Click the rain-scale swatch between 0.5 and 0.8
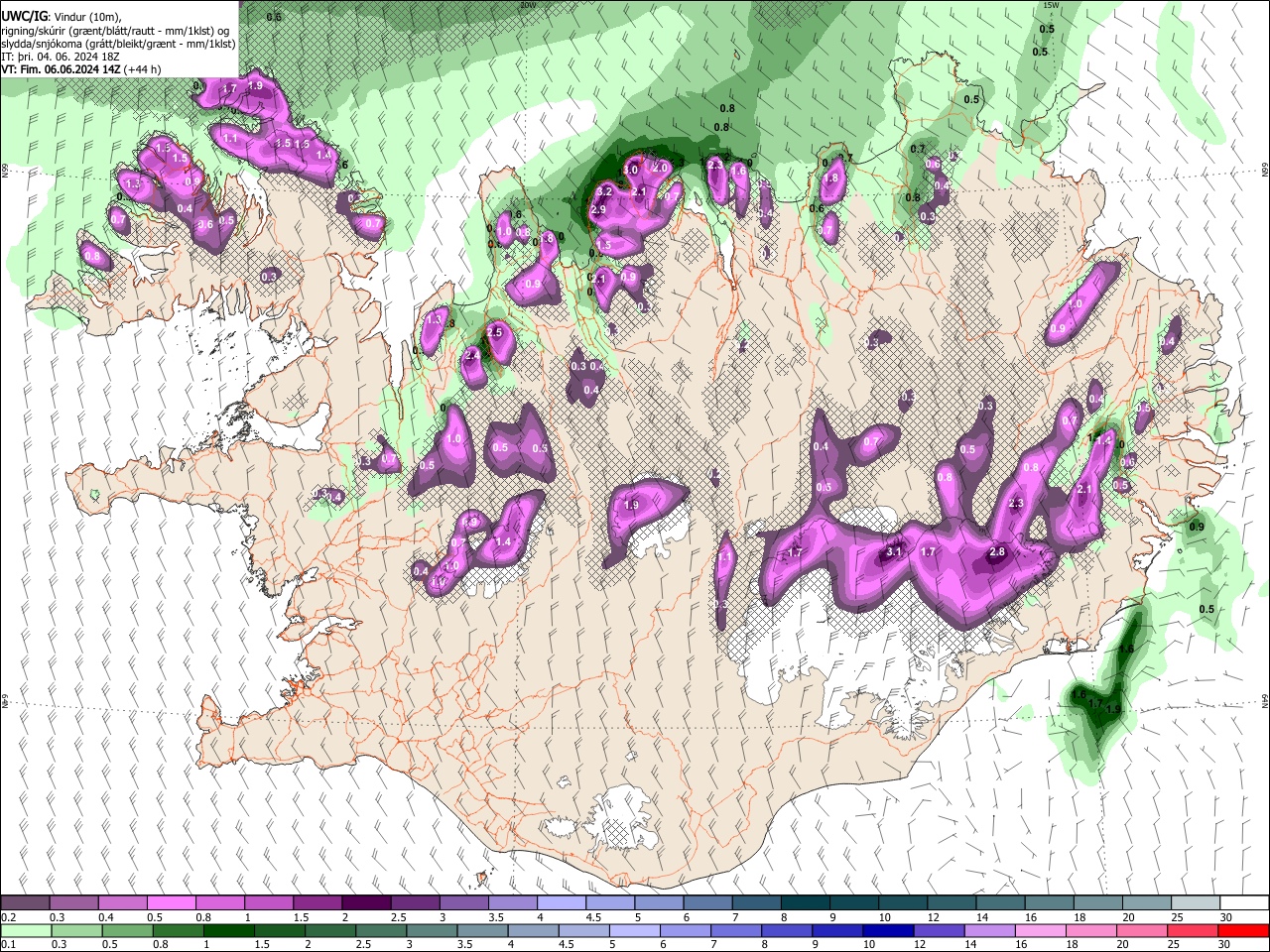This screenshot has height=952, width=1270. pyautogui.click(x=127, y=930)
